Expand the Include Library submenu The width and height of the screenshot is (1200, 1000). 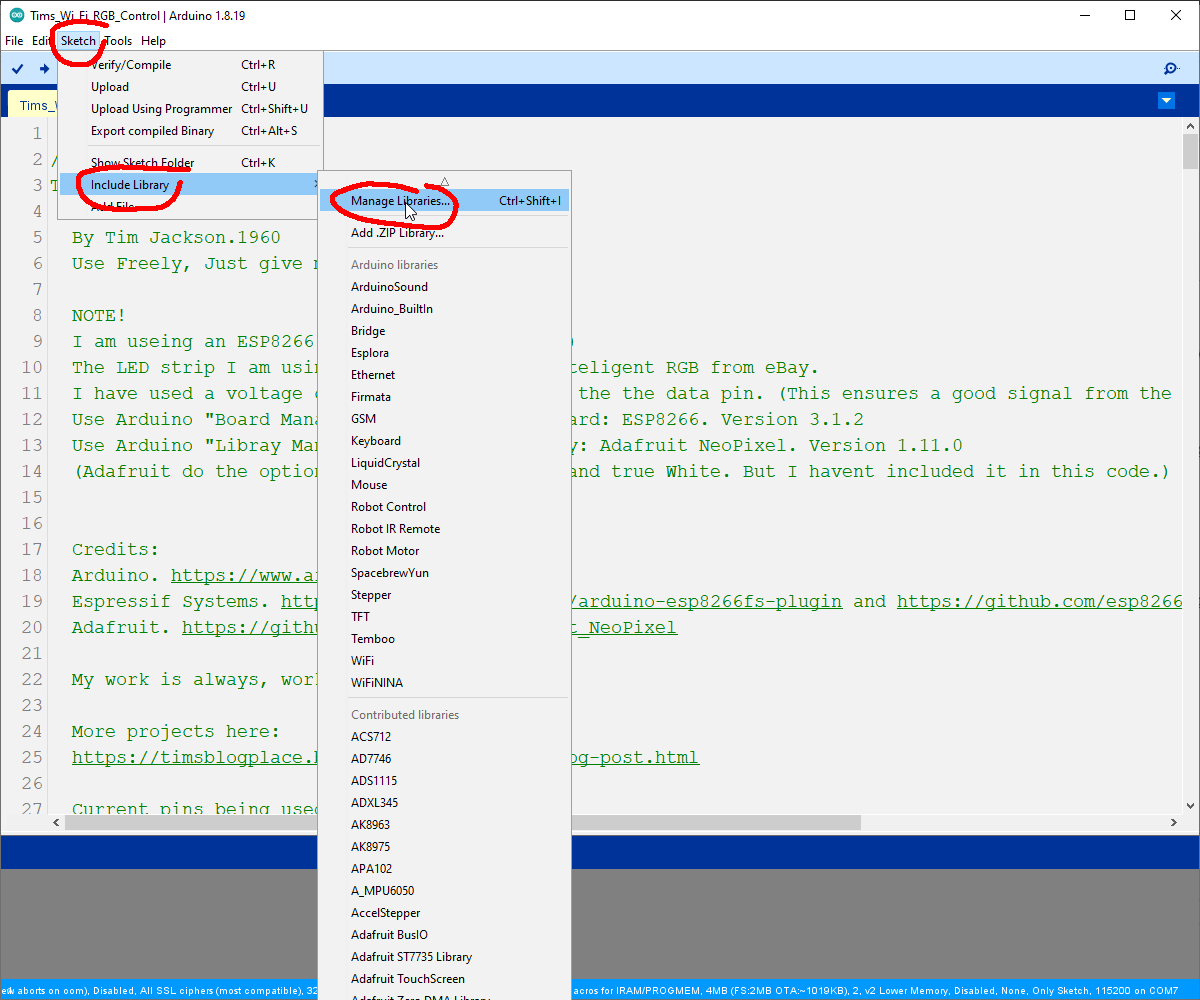click(x=190, y=185)
